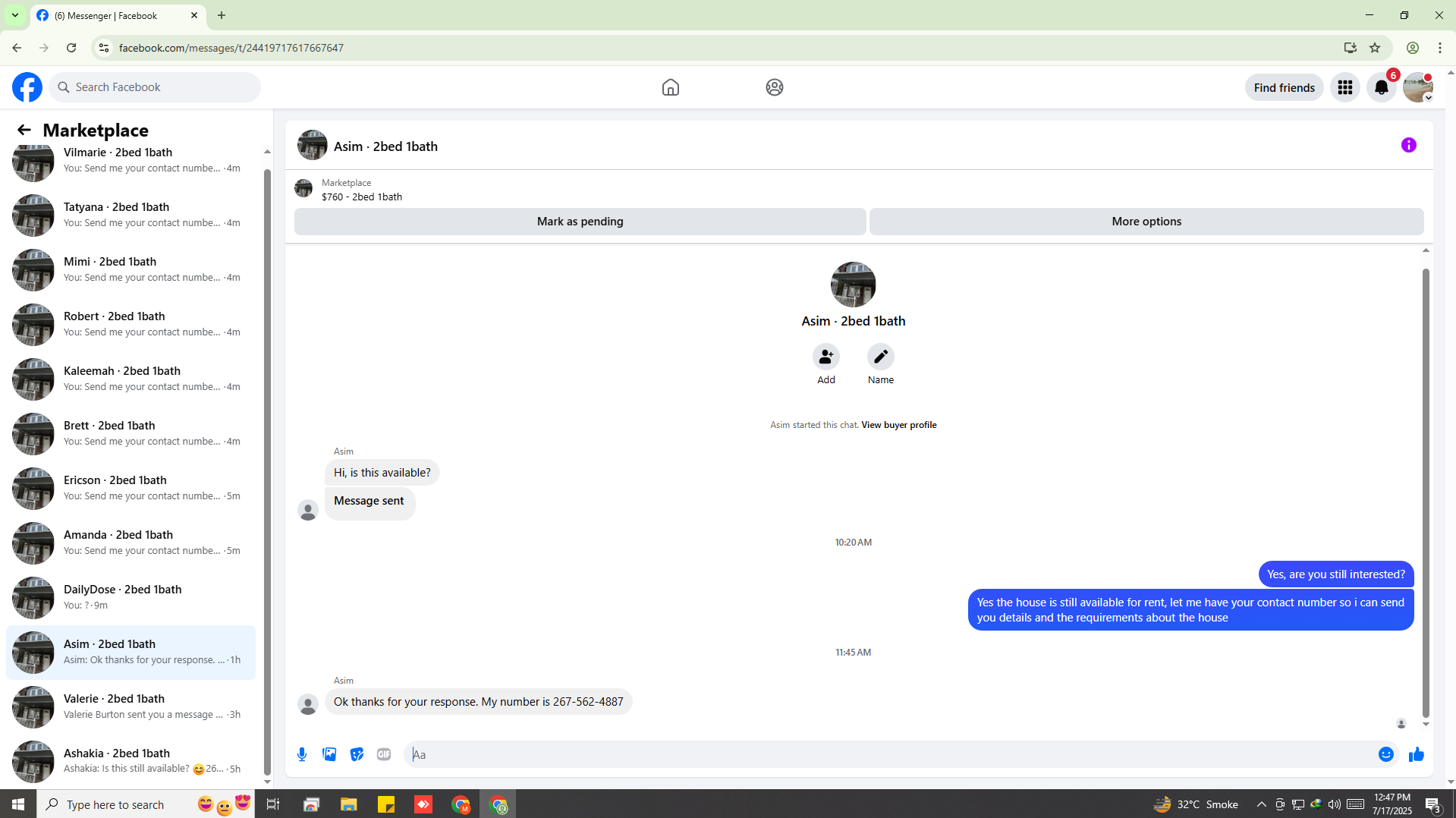Open the DailyDose 2bed 1bath conversation
Screen dimensions: 1456x818
pyautogui.click(x=131, y=597)
